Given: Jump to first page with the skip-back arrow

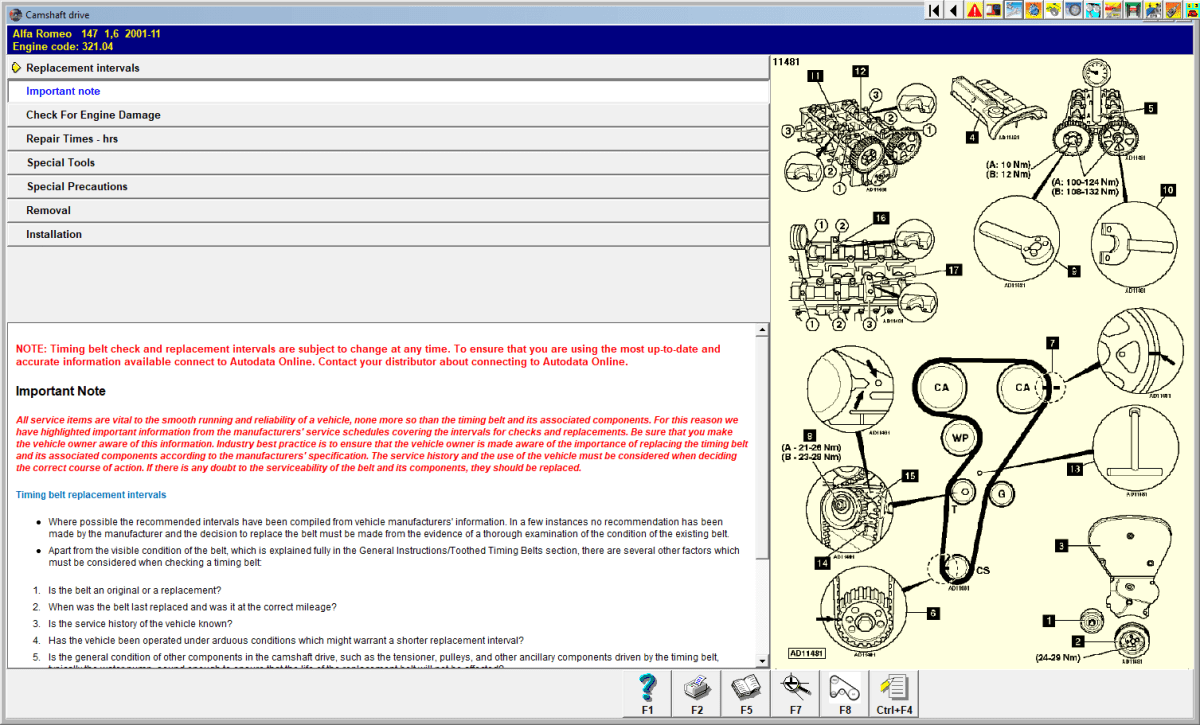Looking at the screenshot, I should click(x=934, y=10).
